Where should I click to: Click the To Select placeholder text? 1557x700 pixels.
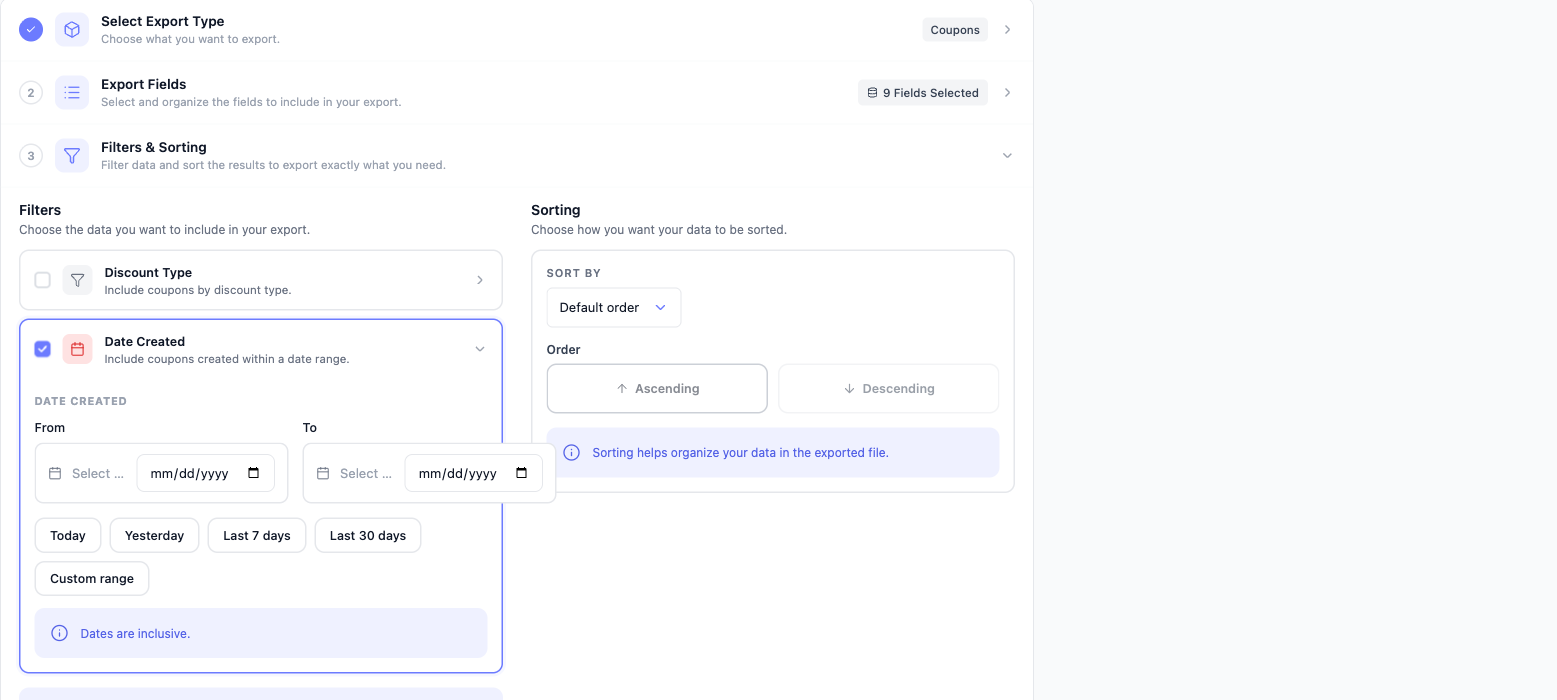pos(366,473)
